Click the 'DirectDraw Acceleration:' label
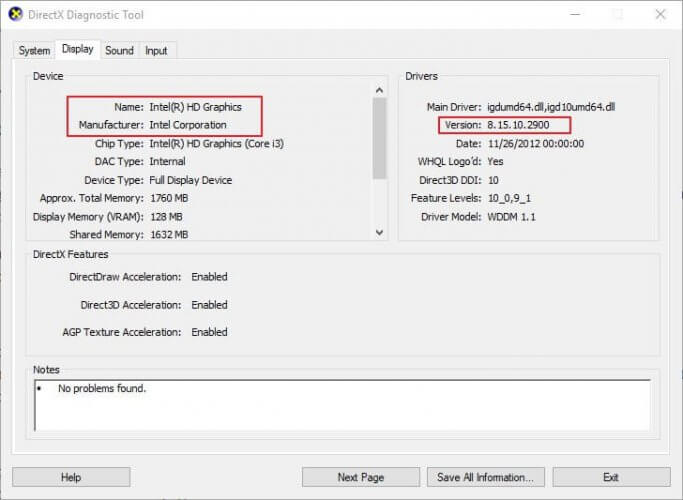 coord(125,277)
